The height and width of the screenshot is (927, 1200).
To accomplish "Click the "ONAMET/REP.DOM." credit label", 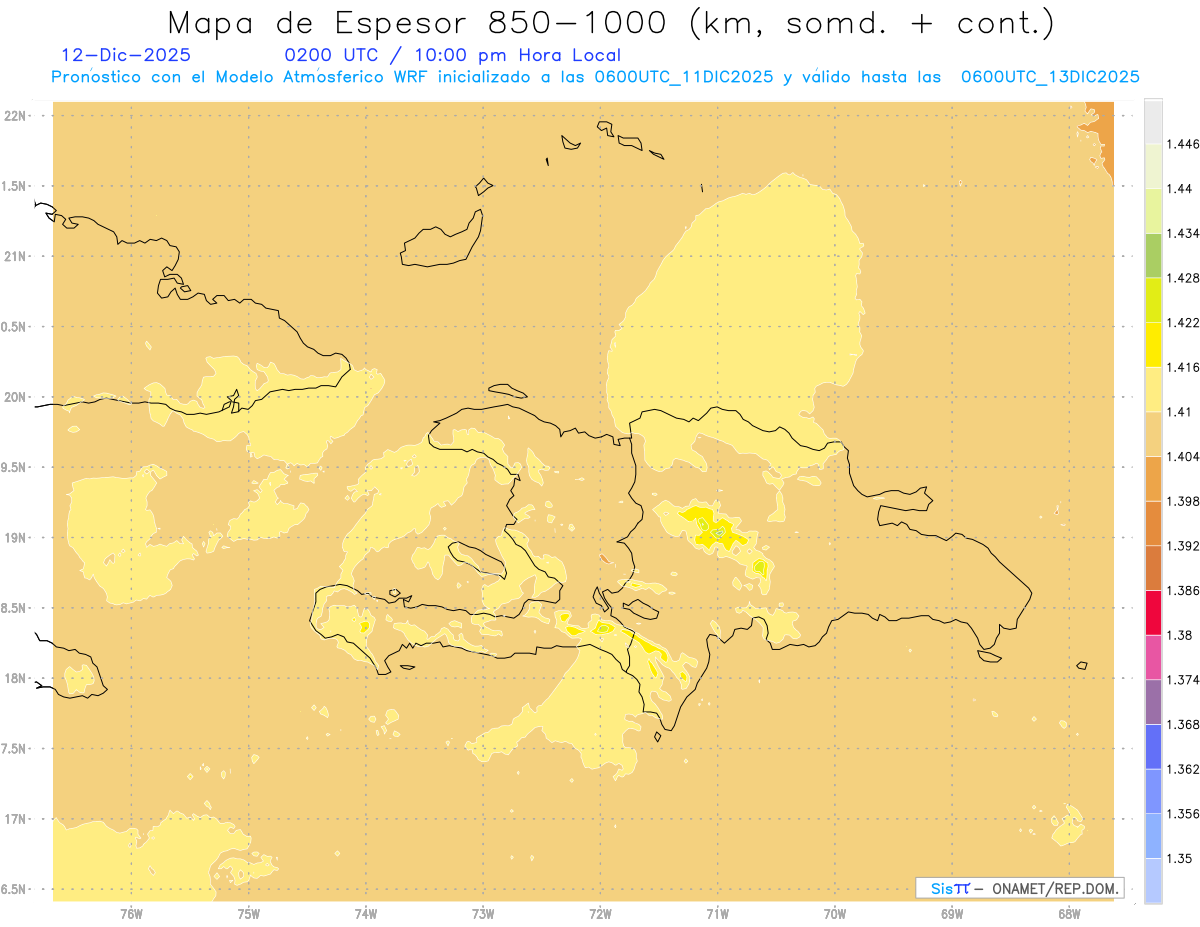I will point(1056,888).
